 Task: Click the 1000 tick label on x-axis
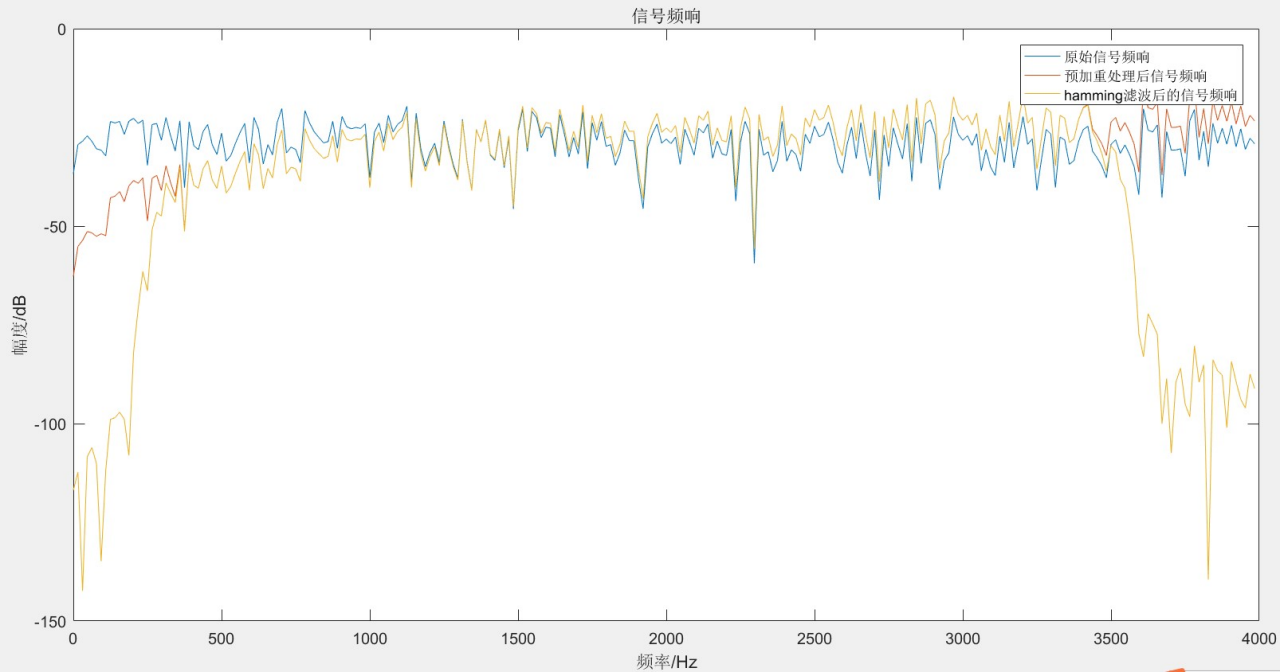pos(370,639)
